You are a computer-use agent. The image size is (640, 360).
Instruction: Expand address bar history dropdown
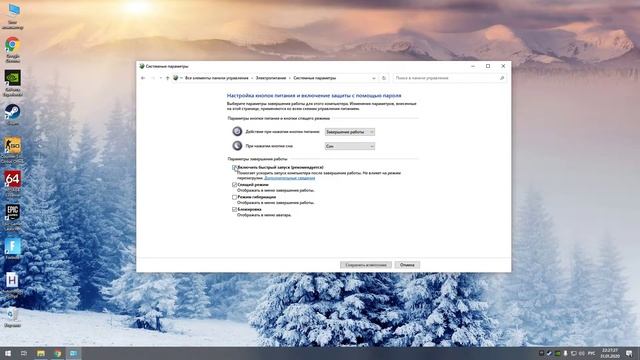point(374,78)
